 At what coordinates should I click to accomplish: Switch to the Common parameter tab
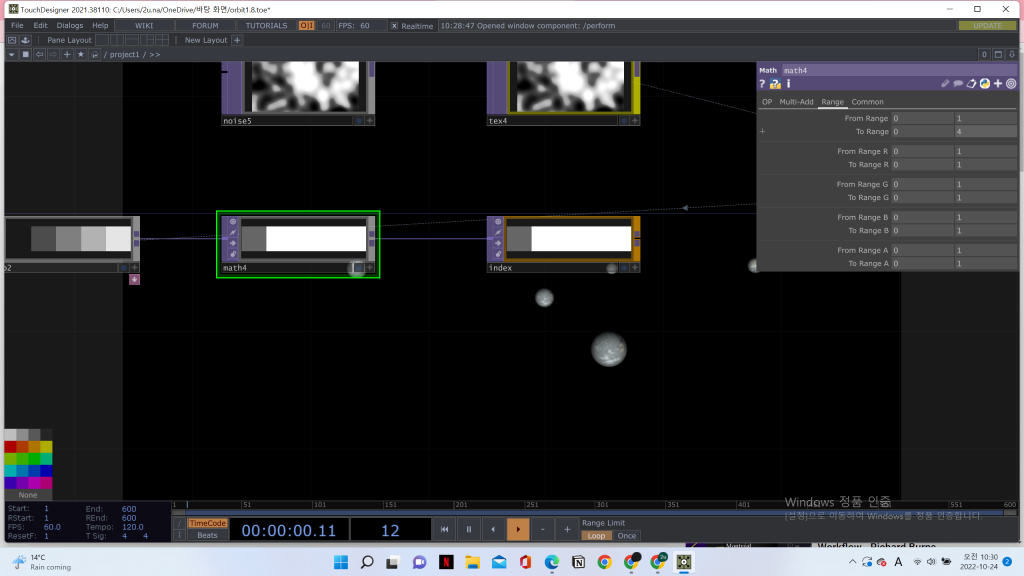coord(867,102)
